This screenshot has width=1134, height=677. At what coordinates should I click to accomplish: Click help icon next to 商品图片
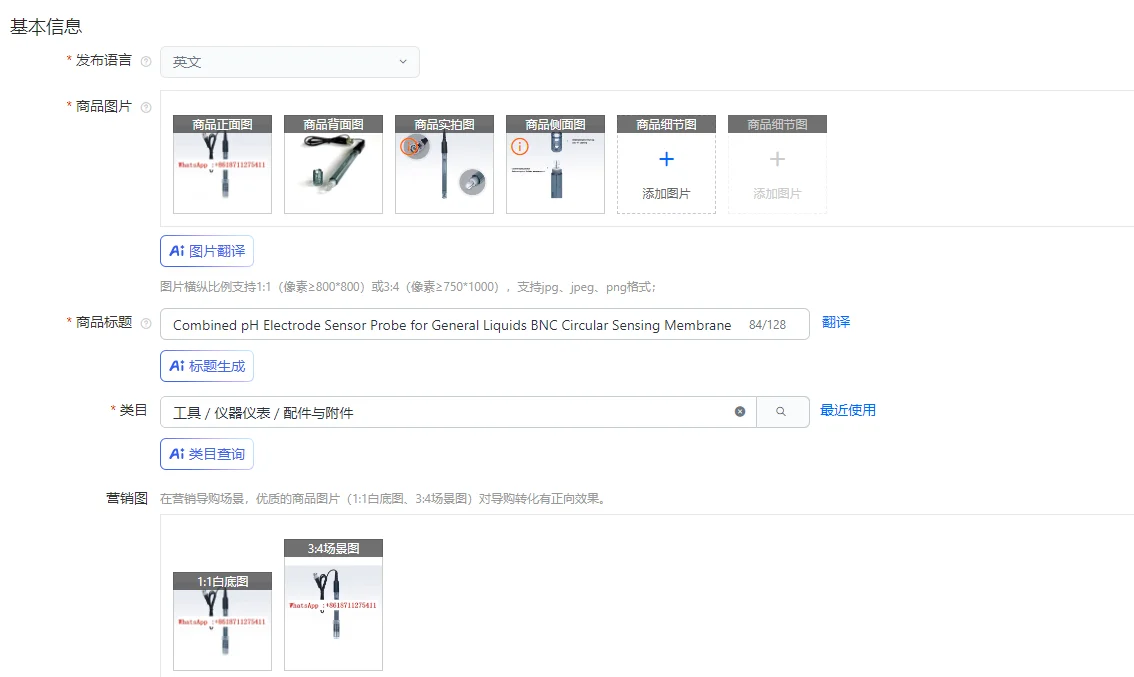coord(146,107)
